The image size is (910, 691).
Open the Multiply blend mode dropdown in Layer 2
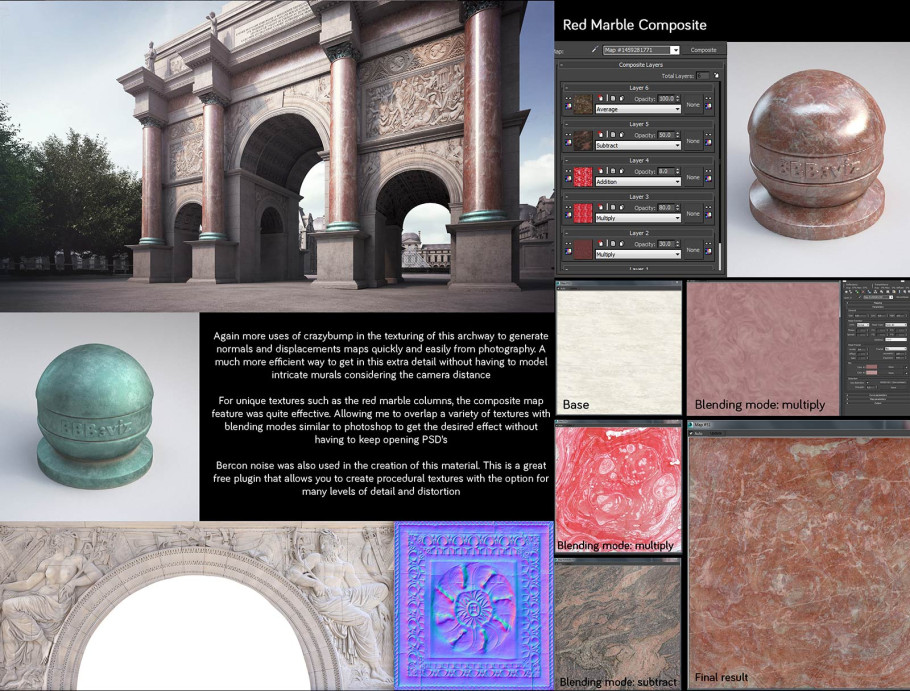pyautogui.click(x=638, y=254)
